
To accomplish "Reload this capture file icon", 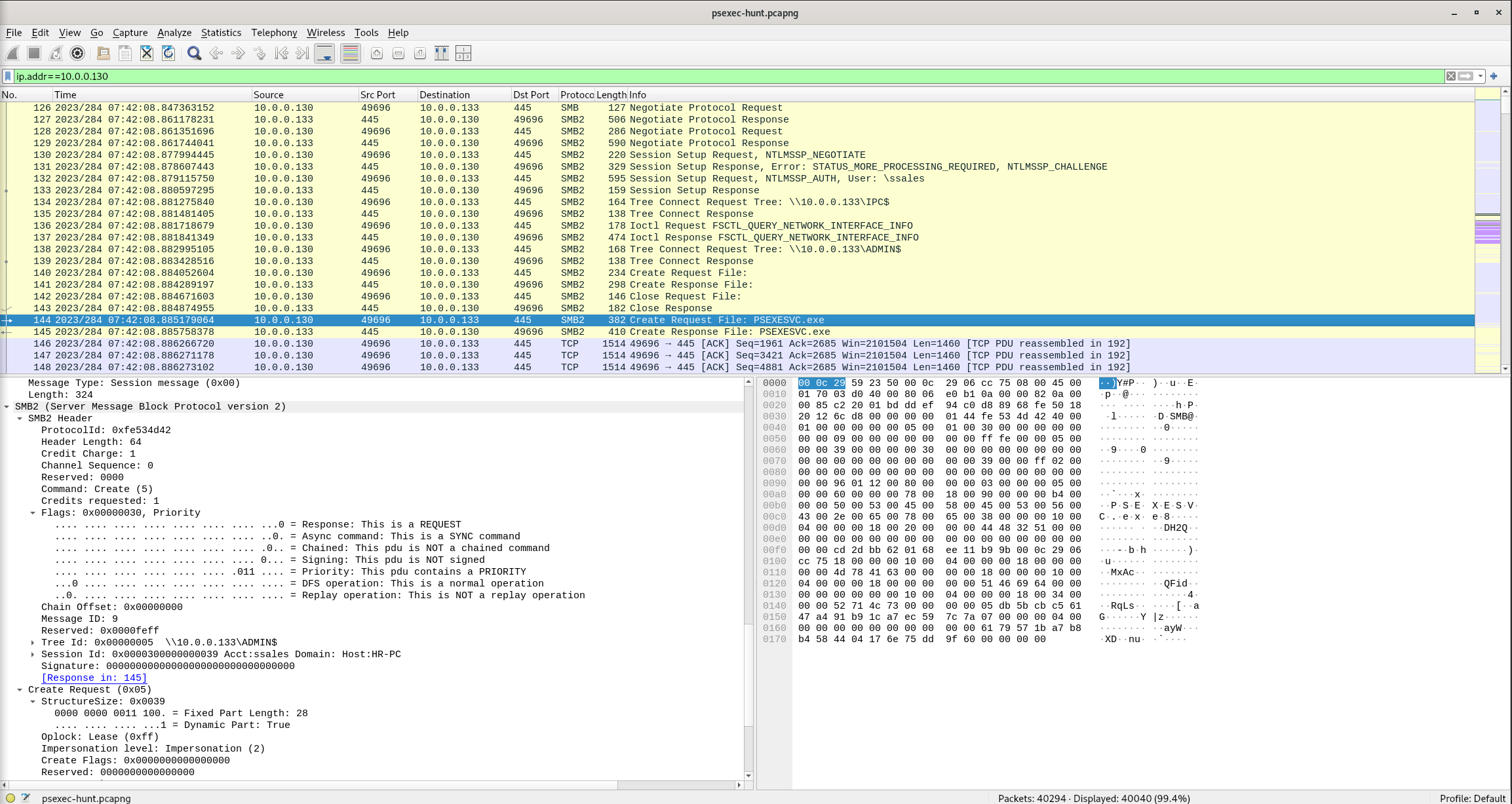I will pos(168,54).
